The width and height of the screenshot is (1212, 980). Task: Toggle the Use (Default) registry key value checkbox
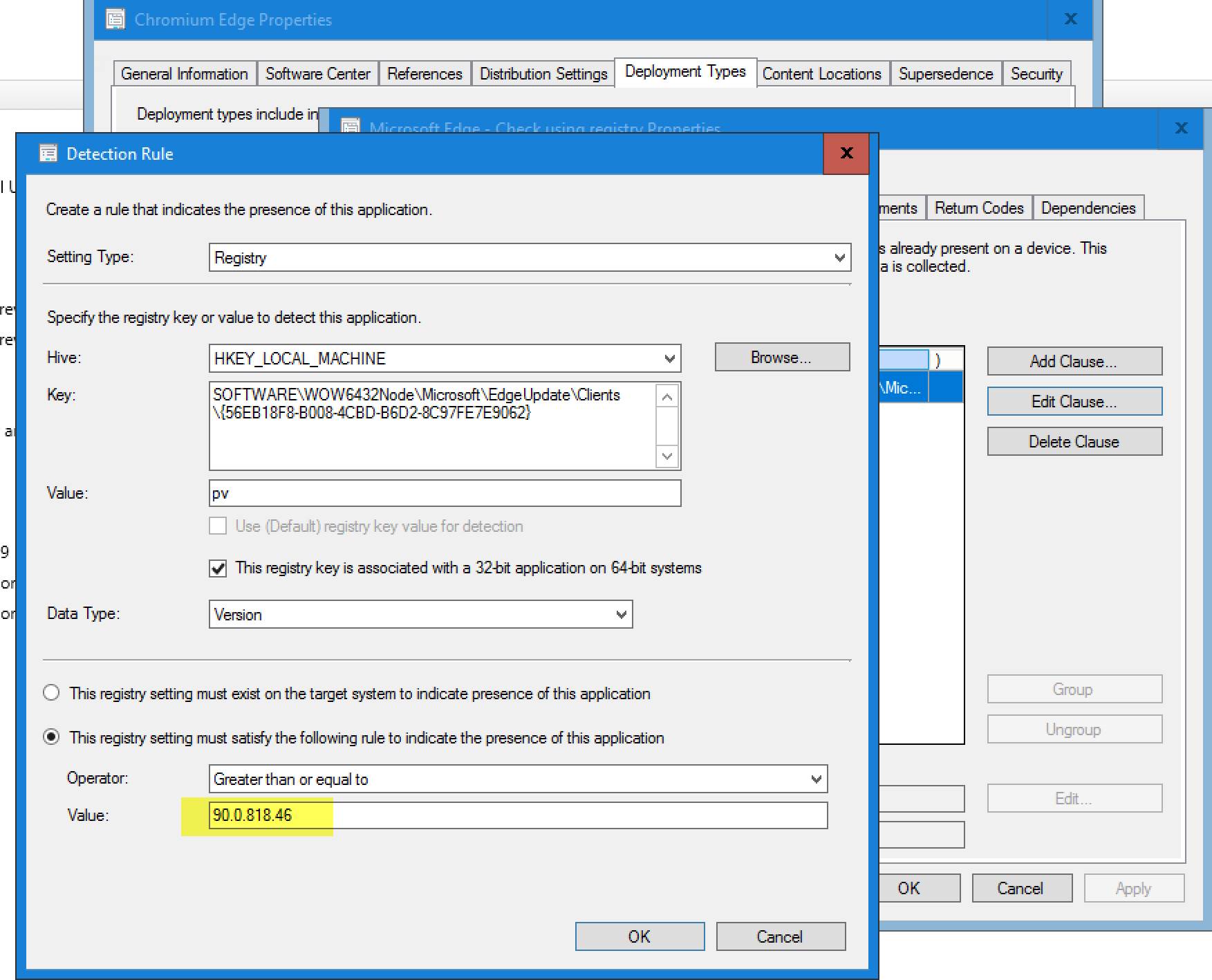pos(218,526)
